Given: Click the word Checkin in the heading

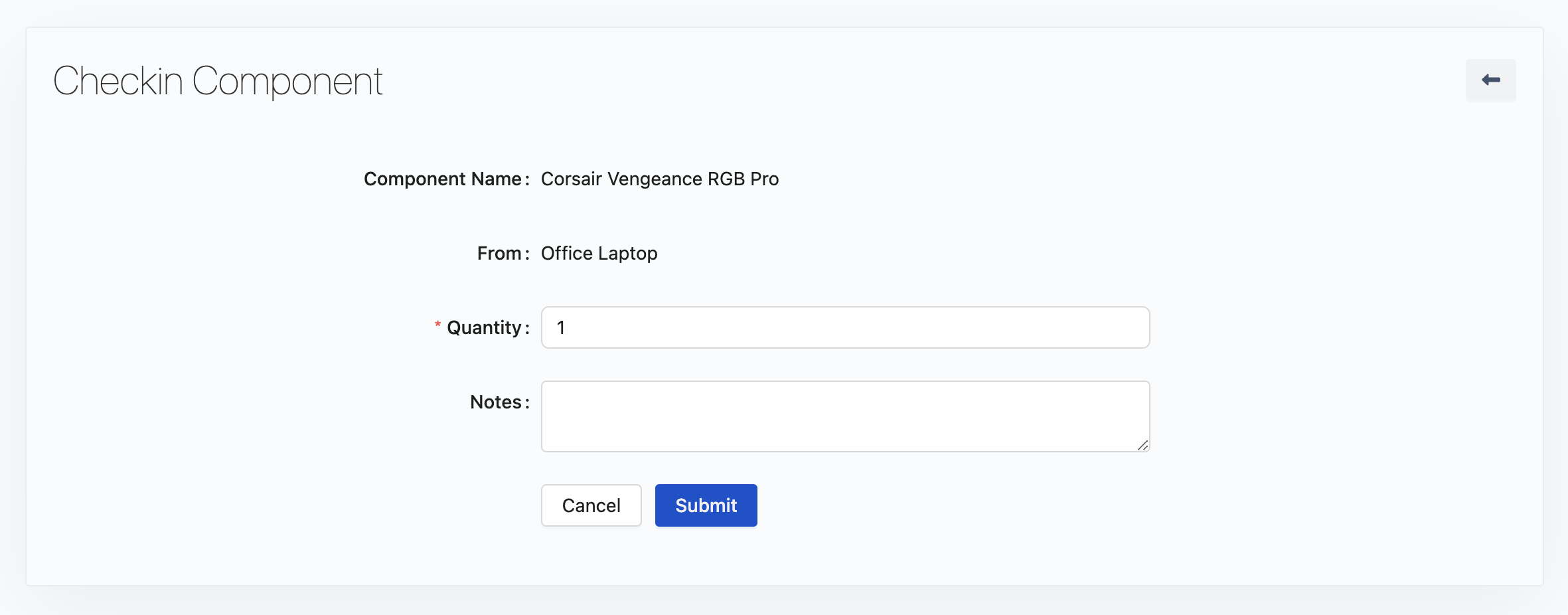Looking at the screenshot, I should 118,81.
